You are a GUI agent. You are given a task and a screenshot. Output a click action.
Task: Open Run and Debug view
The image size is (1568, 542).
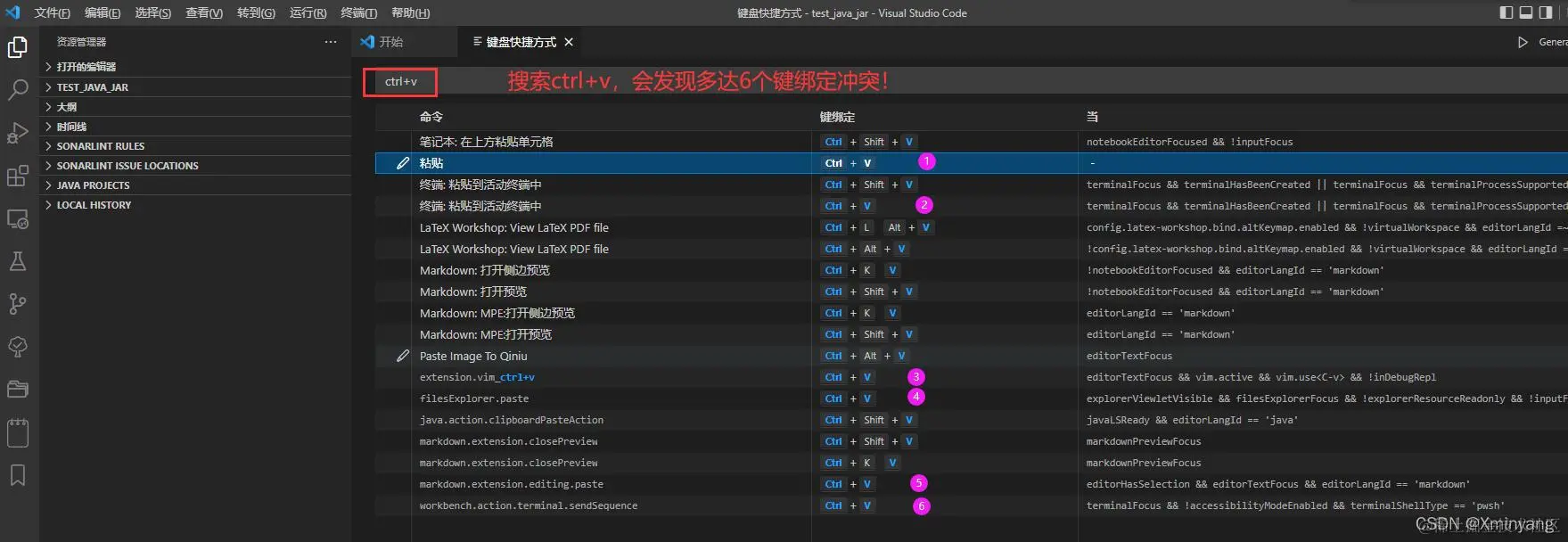pyautogui.click(x=18, y=133)
